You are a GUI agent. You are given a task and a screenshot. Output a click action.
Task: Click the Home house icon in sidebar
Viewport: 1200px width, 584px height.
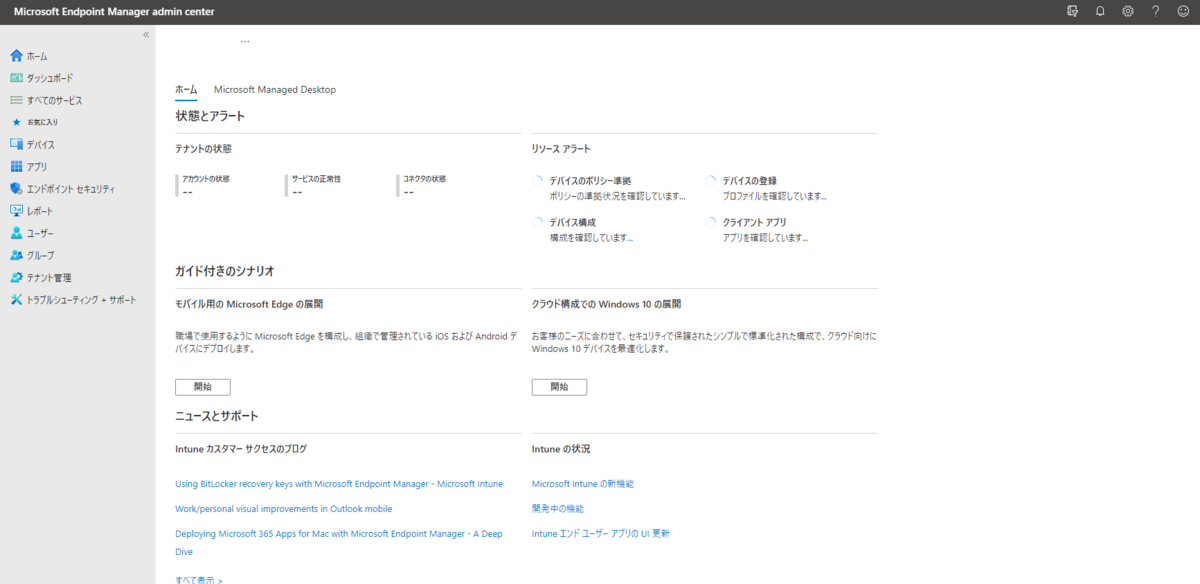click(16, 56)
